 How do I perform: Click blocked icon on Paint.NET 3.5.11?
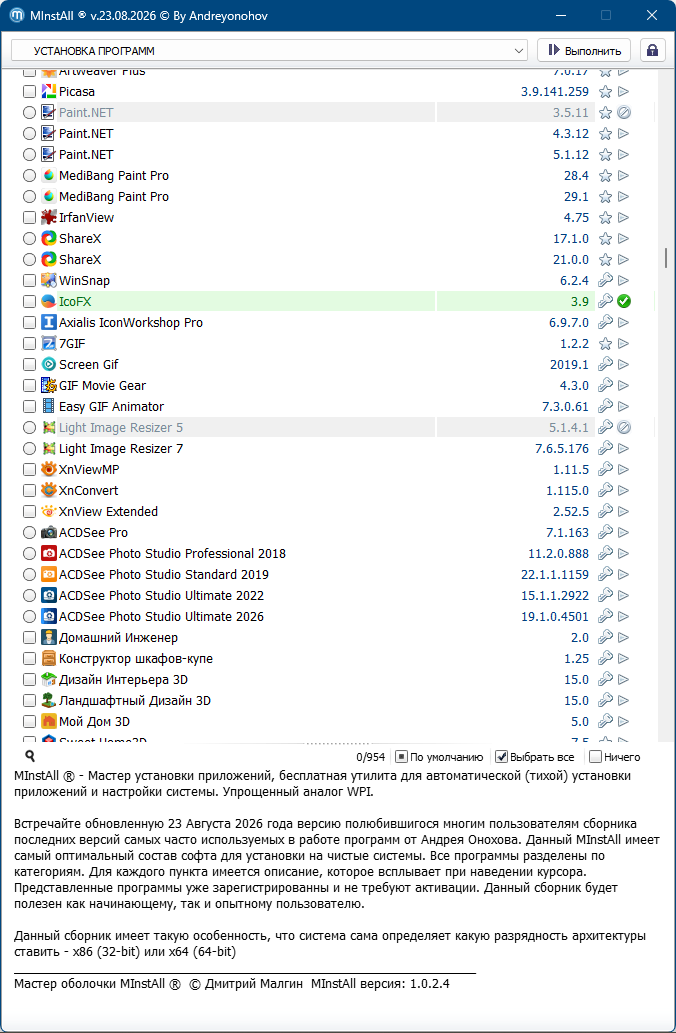click(x=624, y=113)
